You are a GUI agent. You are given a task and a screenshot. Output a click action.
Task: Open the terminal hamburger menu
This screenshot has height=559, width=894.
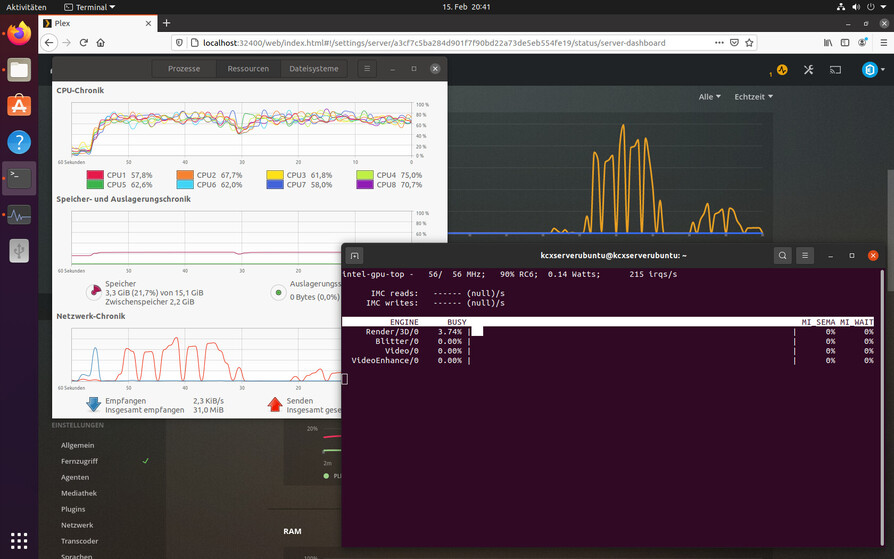tap(805, 256)
